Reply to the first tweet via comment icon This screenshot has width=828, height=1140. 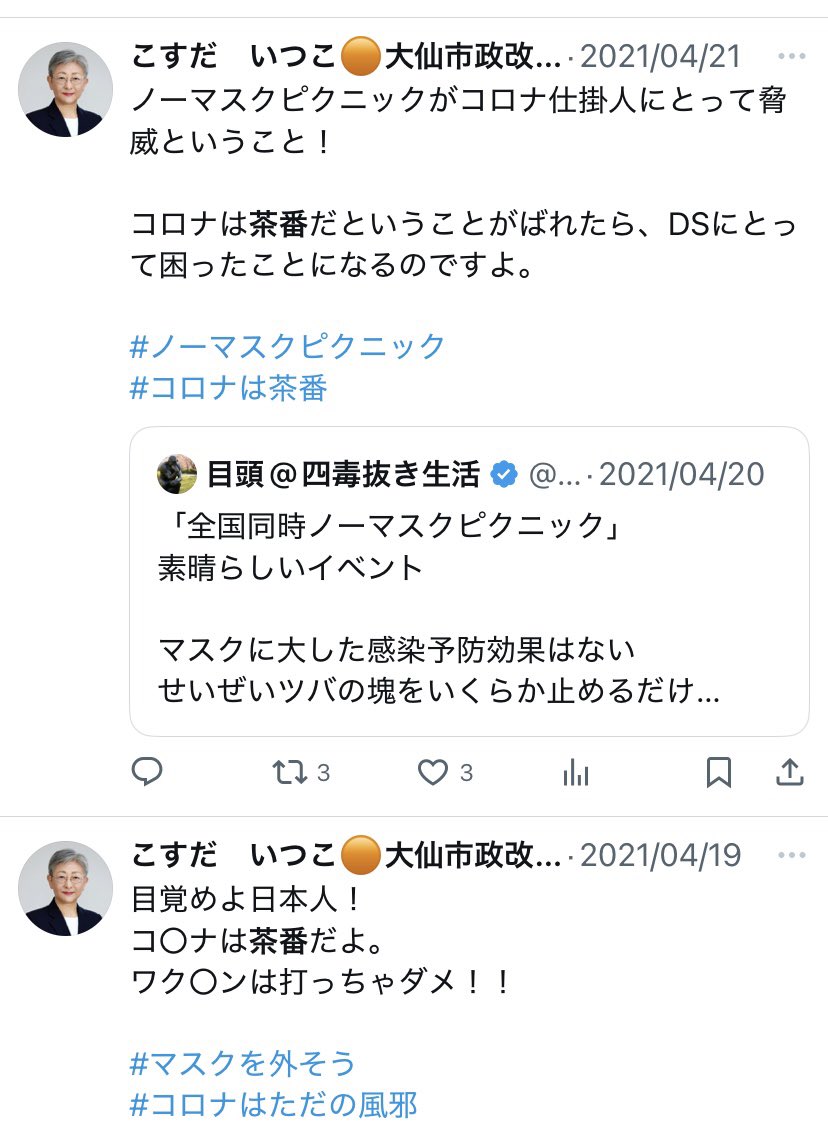click(x=148, y=772)
